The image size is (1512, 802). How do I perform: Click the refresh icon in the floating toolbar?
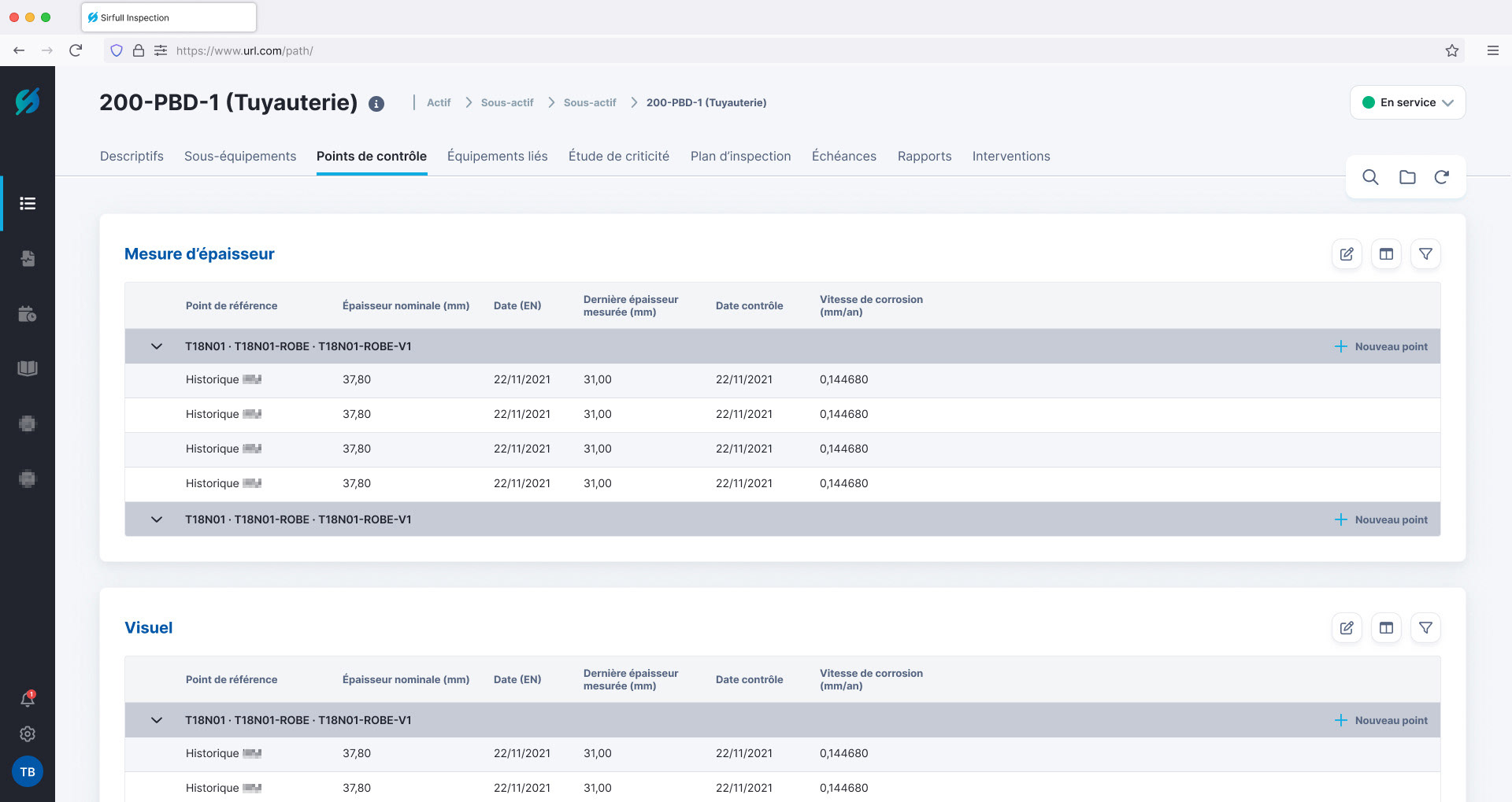coord(1441,178)
